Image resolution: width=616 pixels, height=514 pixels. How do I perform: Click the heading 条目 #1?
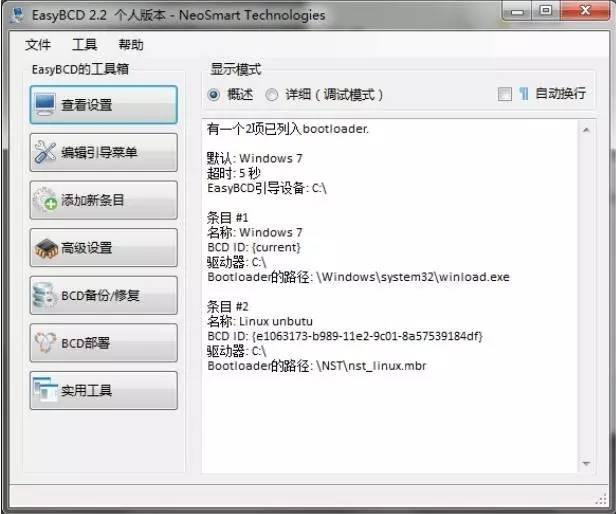[227, 217]
